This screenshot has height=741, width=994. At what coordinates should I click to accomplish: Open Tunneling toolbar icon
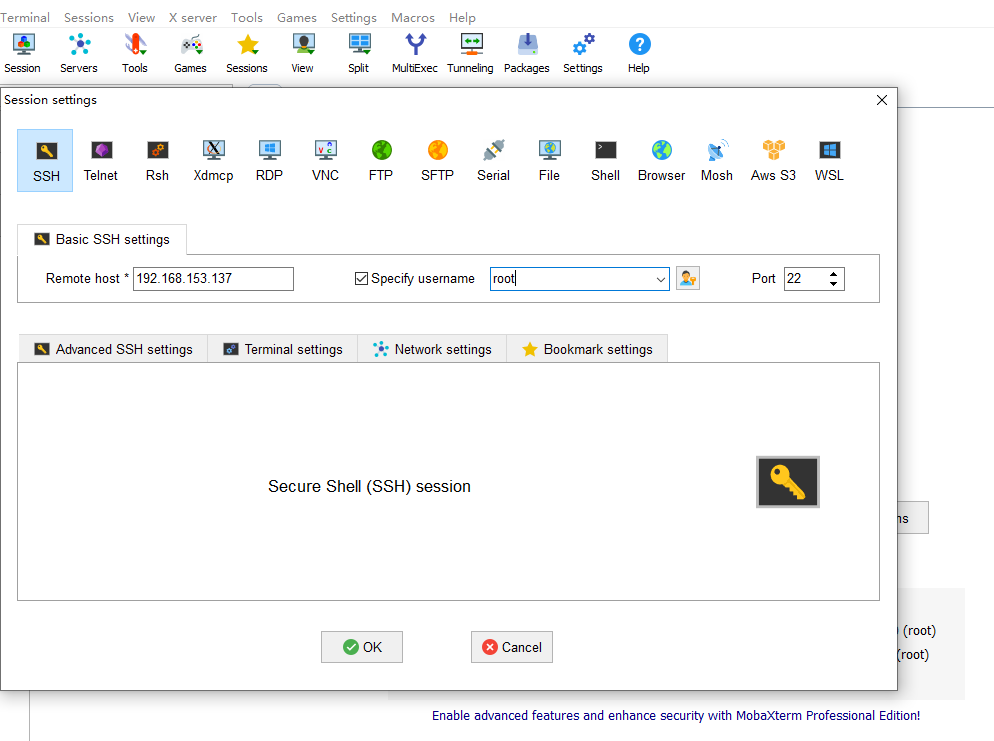pos(470,53)
